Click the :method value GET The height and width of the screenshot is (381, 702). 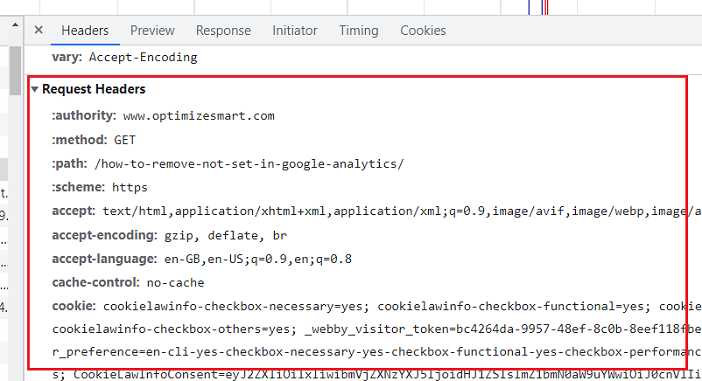pyautogui.click(x=124, y=140)
